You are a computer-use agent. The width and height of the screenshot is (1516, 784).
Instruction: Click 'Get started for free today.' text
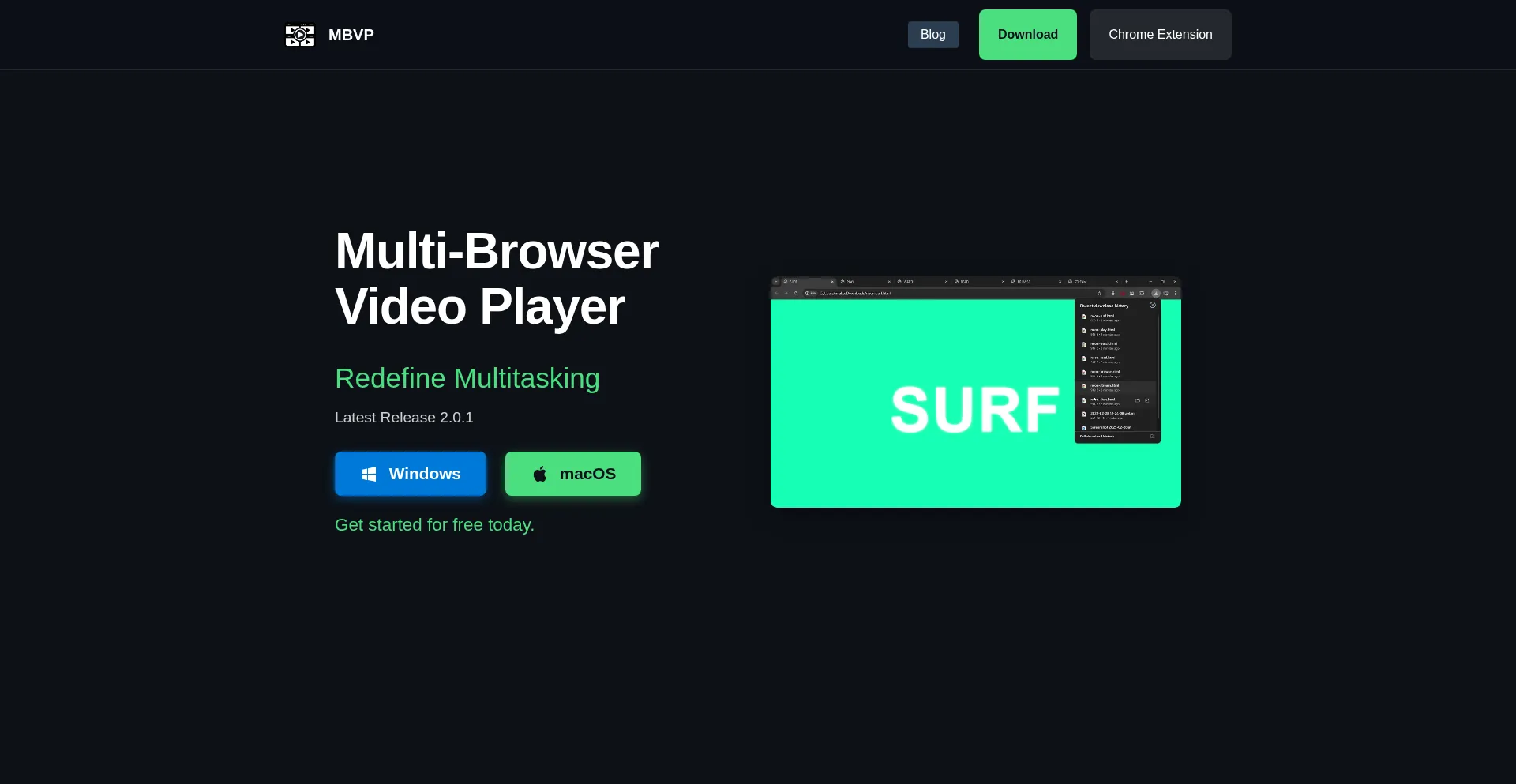pyautogui.click(x=434, y=525)
